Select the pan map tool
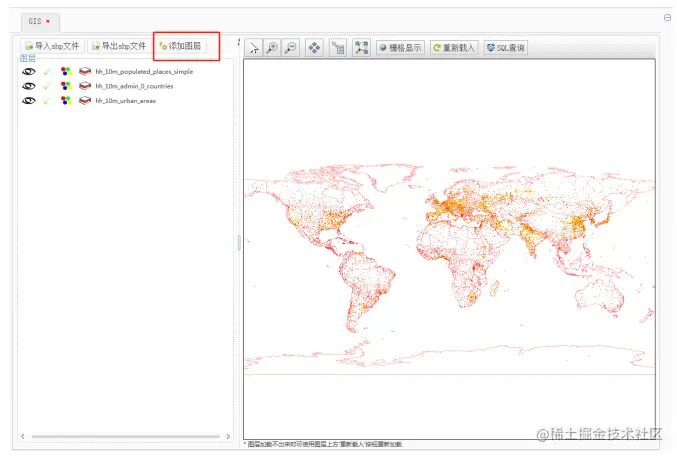Image resolution: width=677 pixels, height=456 pixels. 314,48
